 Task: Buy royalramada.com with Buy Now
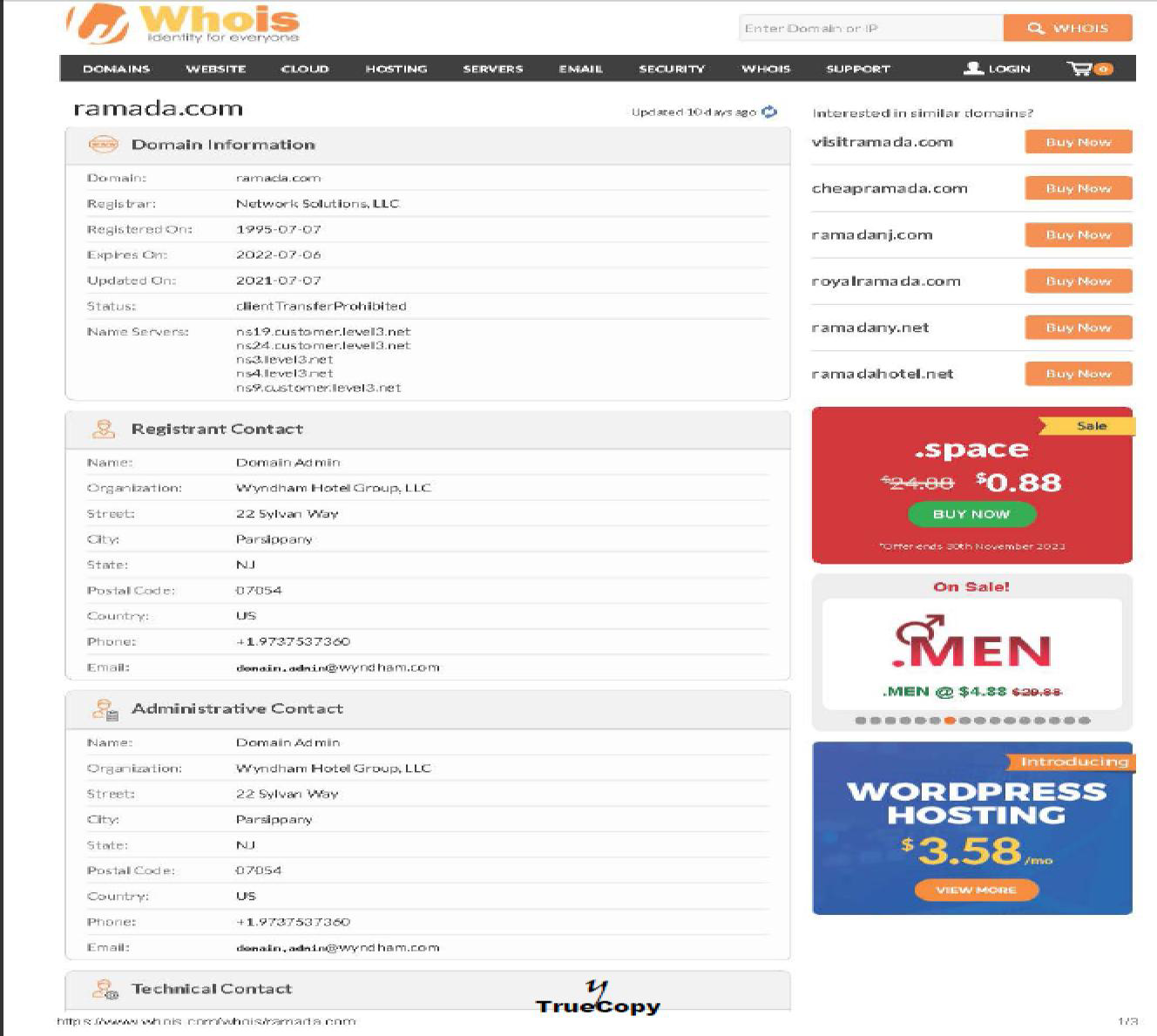click(x=1079, y=281)
